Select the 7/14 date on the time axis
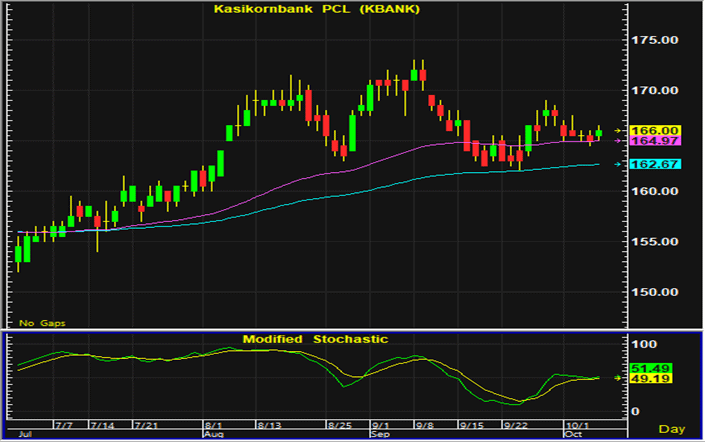The height and width of the screenshot is (442, 705). (x=102, y=424)
